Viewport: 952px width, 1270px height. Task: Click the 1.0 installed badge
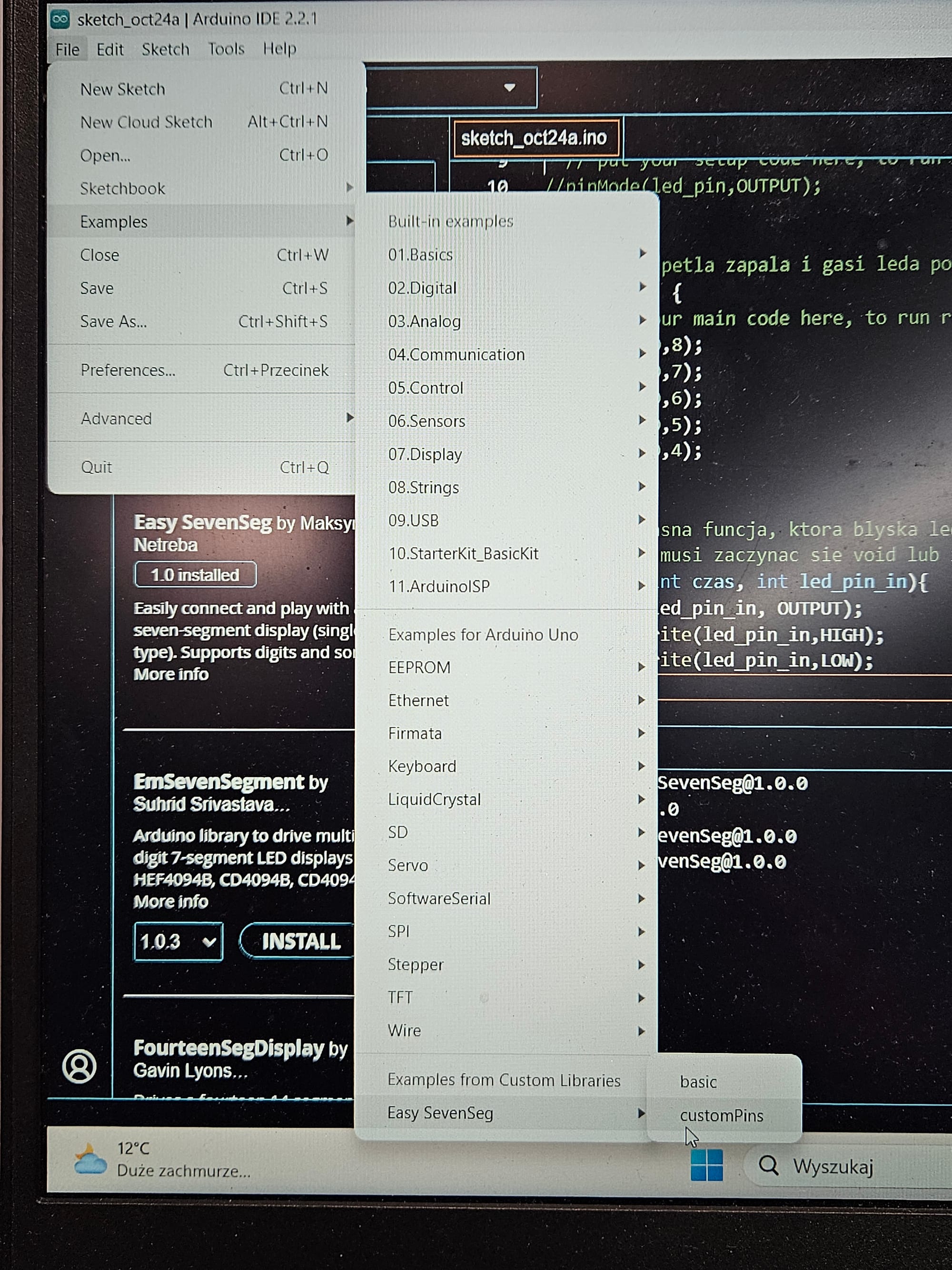point(195,575)
